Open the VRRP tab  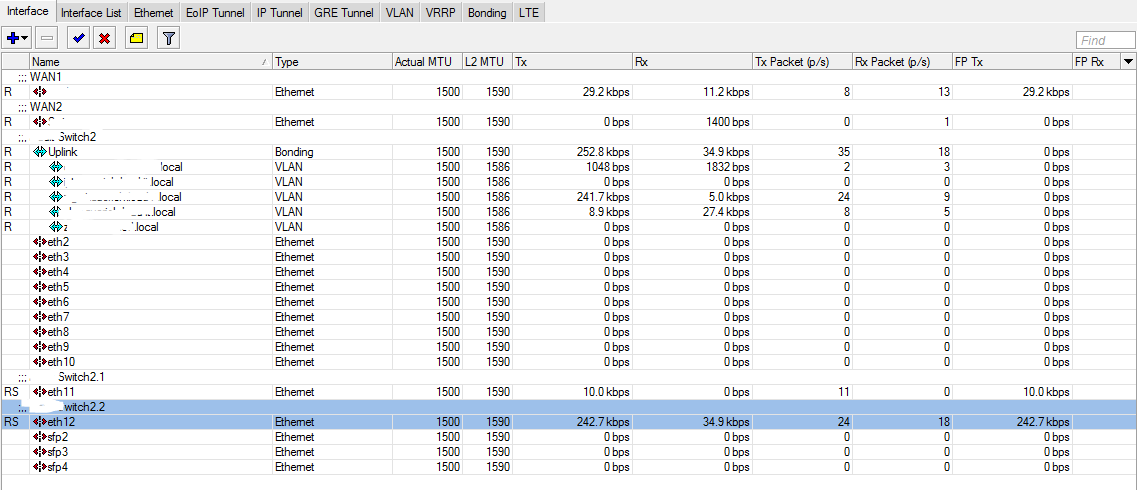pos(441,12)
